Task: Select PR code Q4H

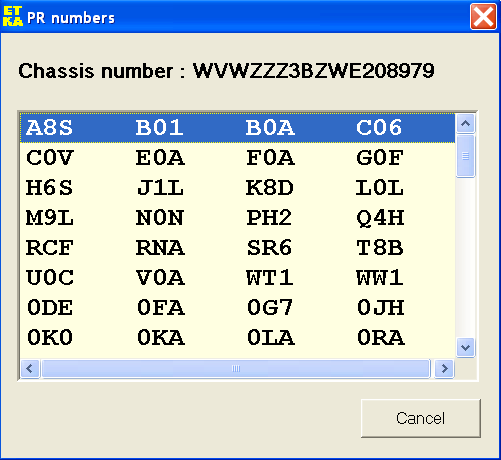Action: (380, 218)
